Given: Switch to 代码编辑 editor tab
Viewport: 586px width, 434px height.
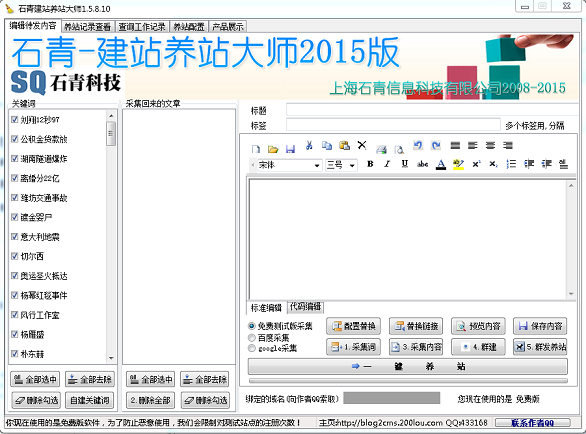Looking at the screenshot, I should pos(305,307).
